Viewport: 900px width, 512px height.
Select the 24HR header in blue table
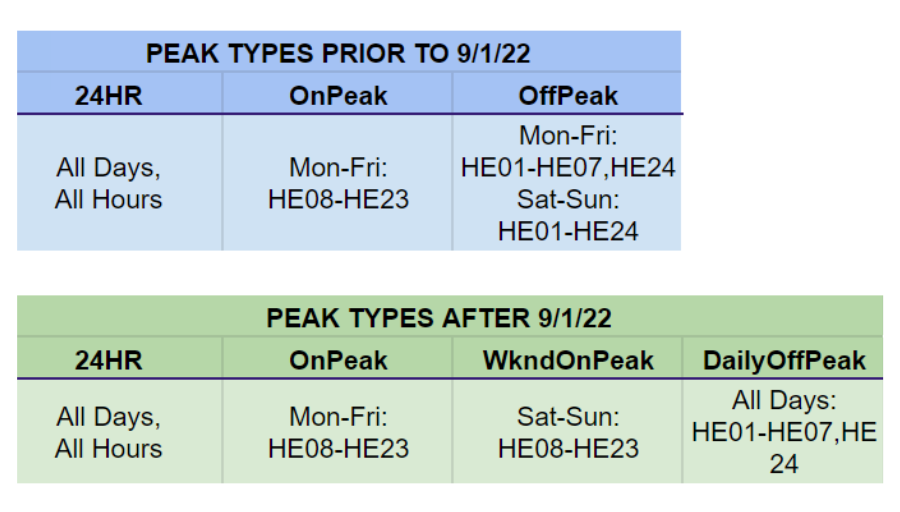pos(108,95)
